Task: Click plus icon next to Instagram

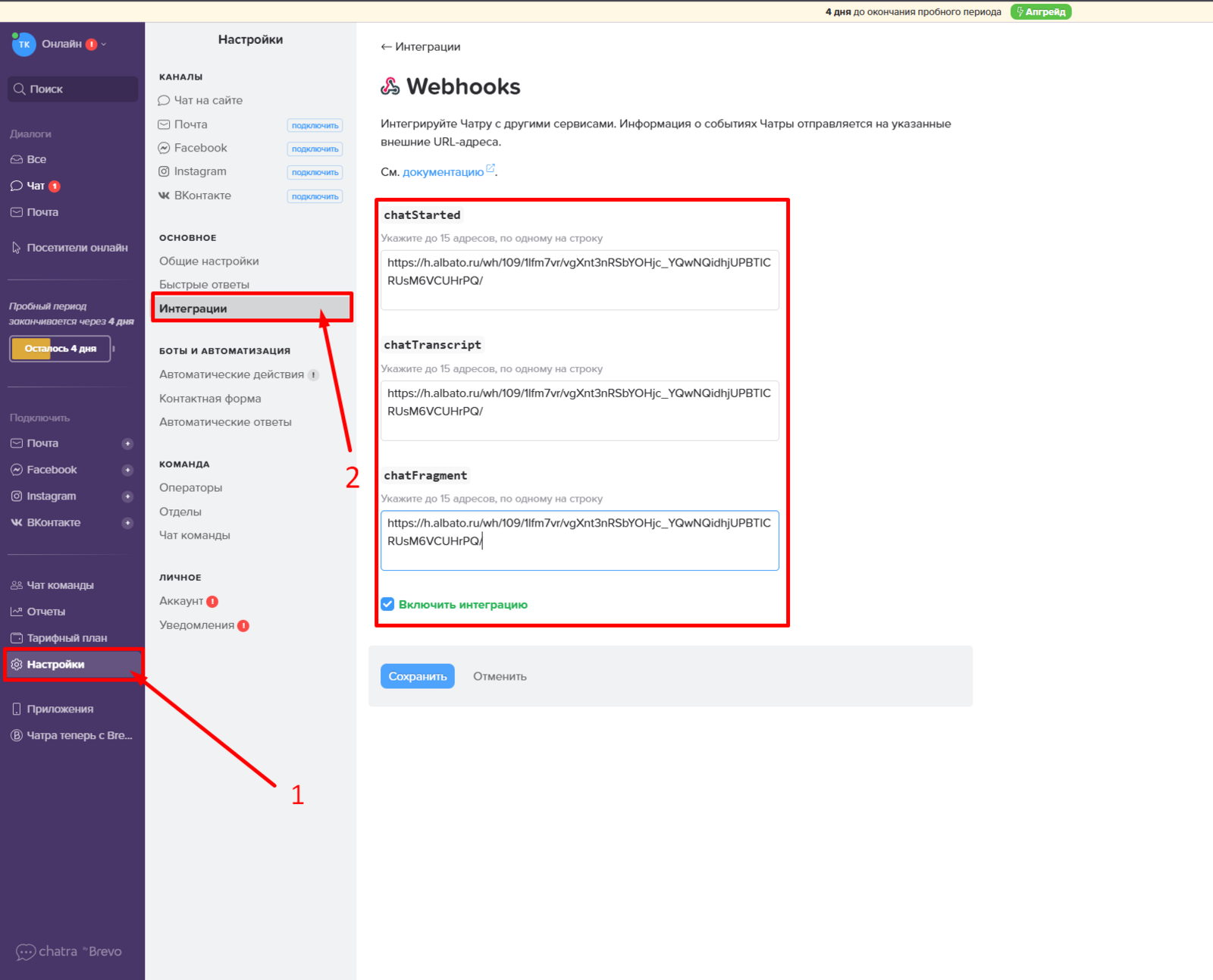Action: tap(127, 496)
